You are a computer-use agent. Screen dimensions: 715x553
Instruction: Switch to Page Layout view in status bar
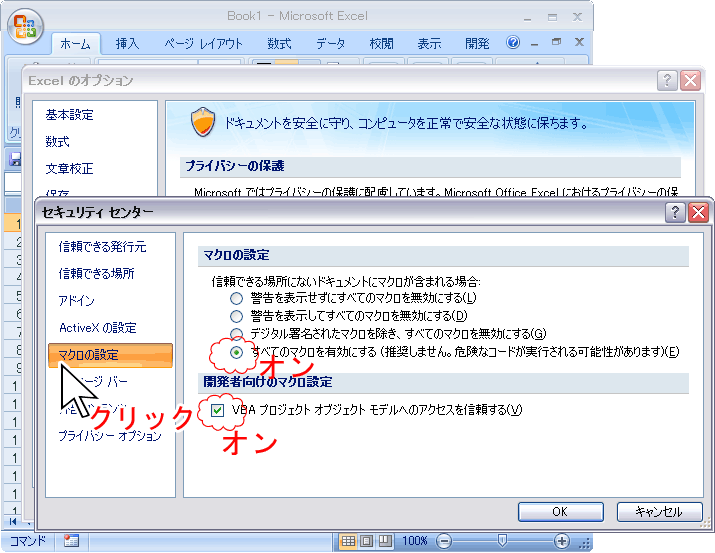[367, 541]
